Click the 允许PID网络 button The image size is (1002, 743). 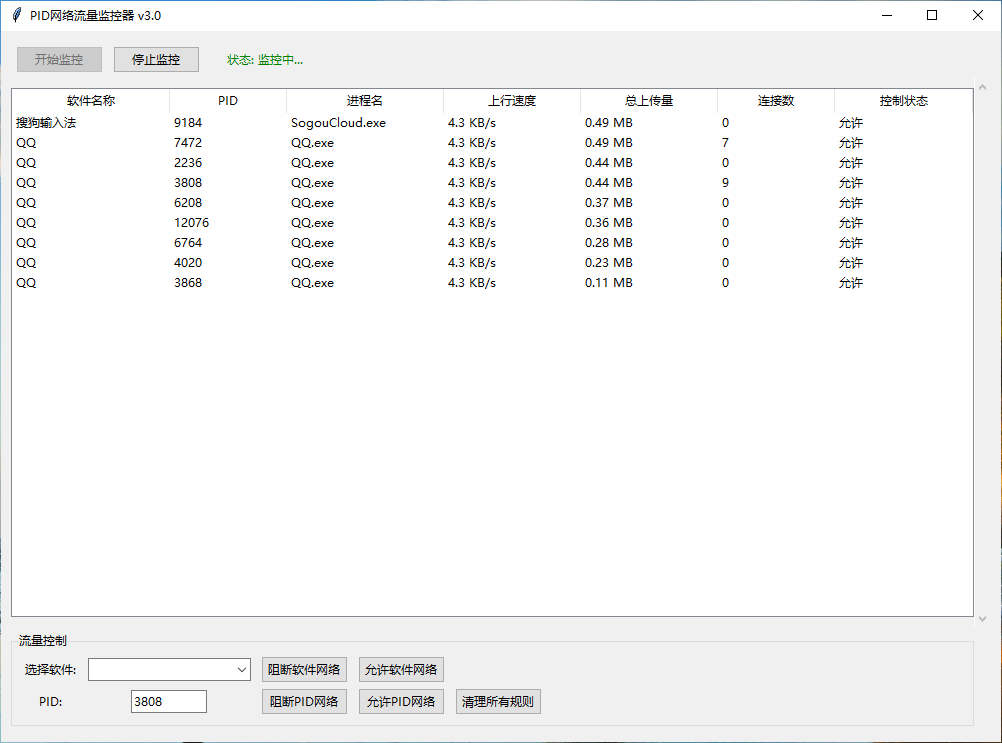point(401,702)
